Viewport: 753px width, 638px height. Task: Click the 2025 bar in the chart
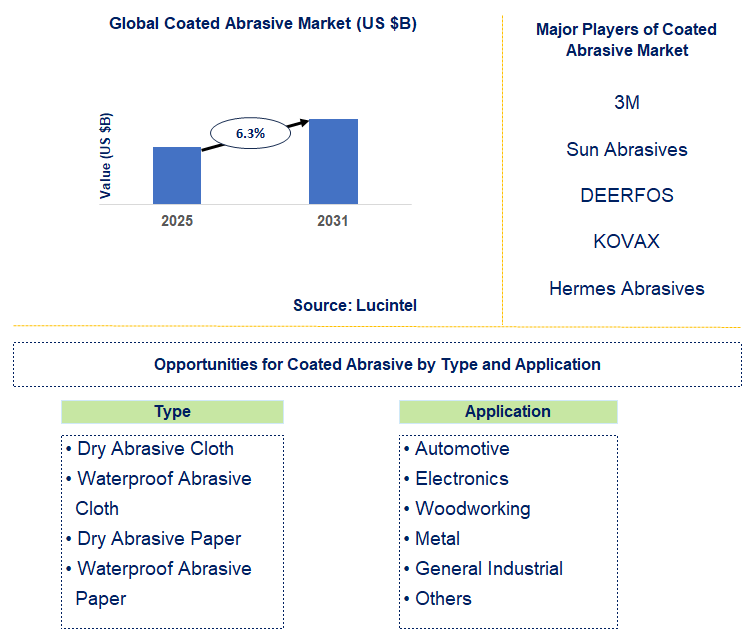pos(177,175)
